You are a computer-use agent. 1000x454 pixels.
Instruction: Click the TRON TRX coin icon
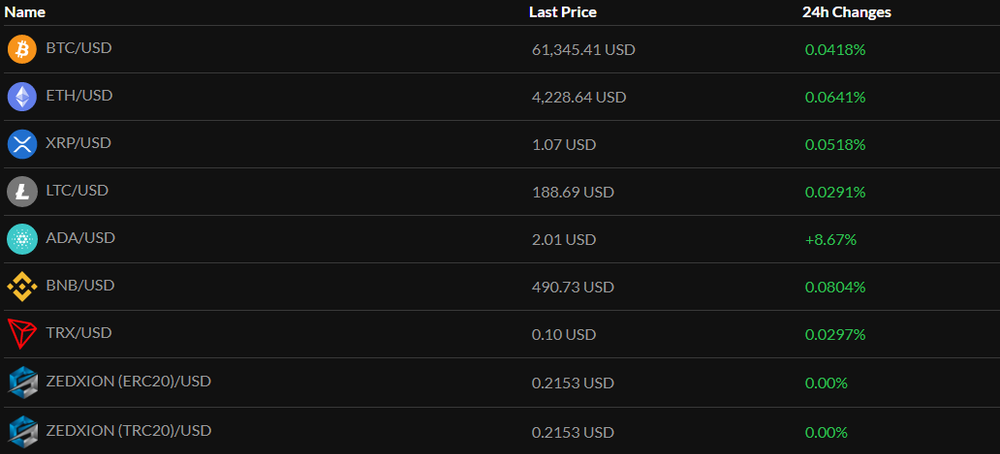pos(22,334)
